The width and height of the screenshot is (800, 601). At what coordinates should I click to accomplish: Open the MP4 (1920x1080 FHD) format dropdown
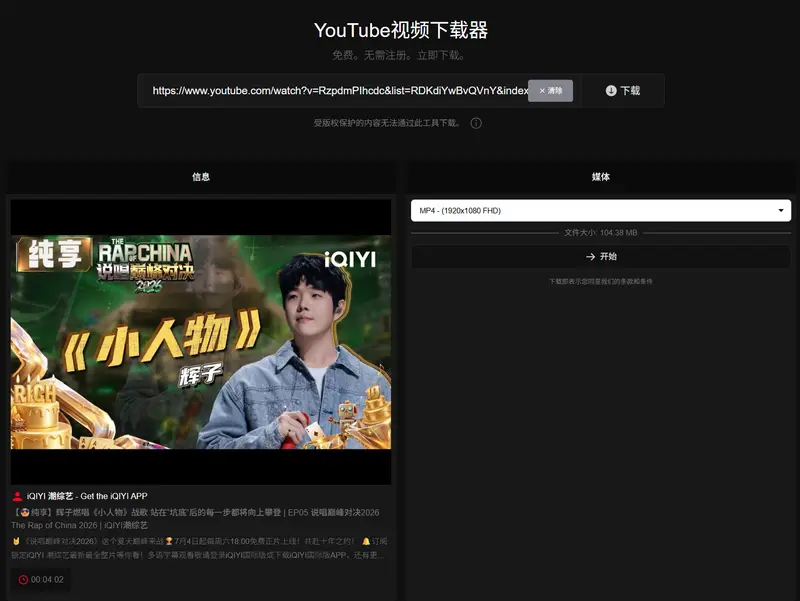pos(601,211)
